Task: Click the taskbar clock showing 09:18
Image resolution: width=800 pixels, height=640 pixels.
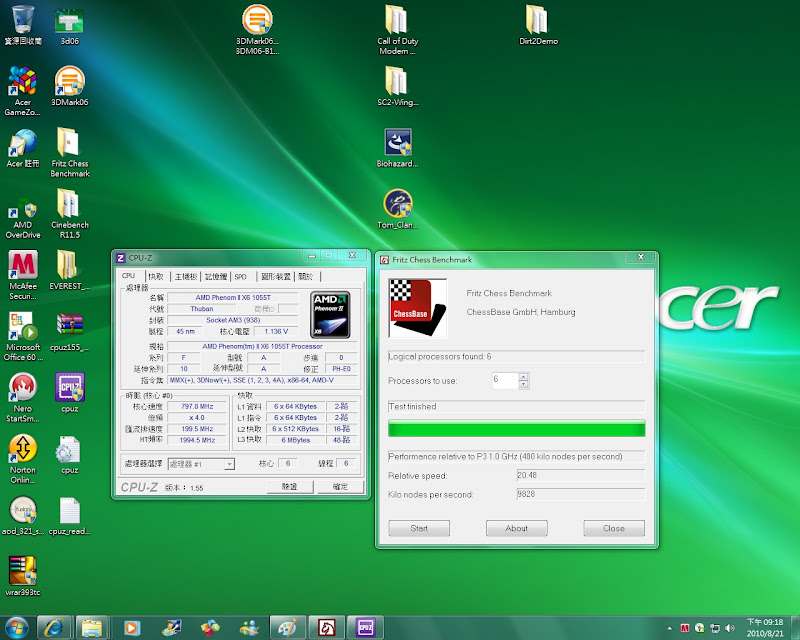Action: pos(765,628)
